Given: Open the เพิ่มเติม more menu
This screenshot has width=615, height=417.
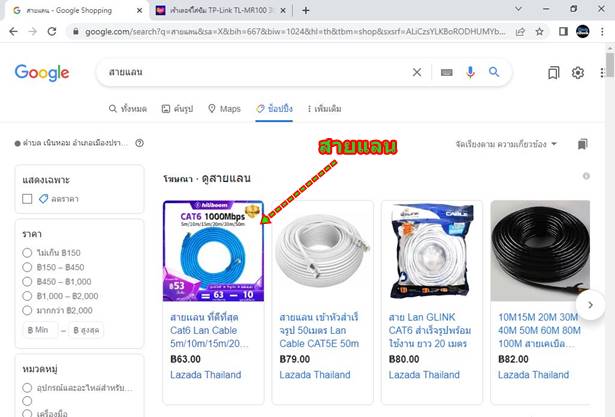Looking at the screenshot, I should pos(324,109).
